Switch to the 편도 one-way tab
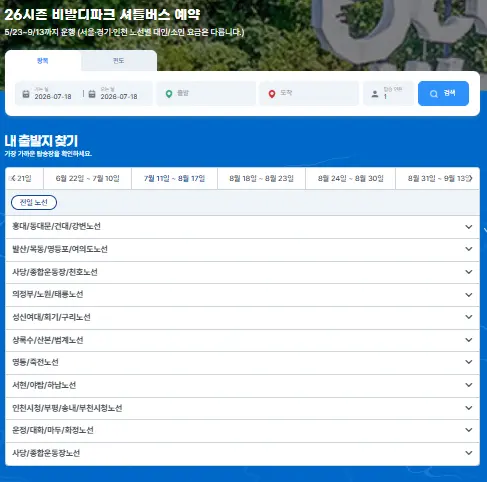487x482 pixels. click(x=119, y=61)
